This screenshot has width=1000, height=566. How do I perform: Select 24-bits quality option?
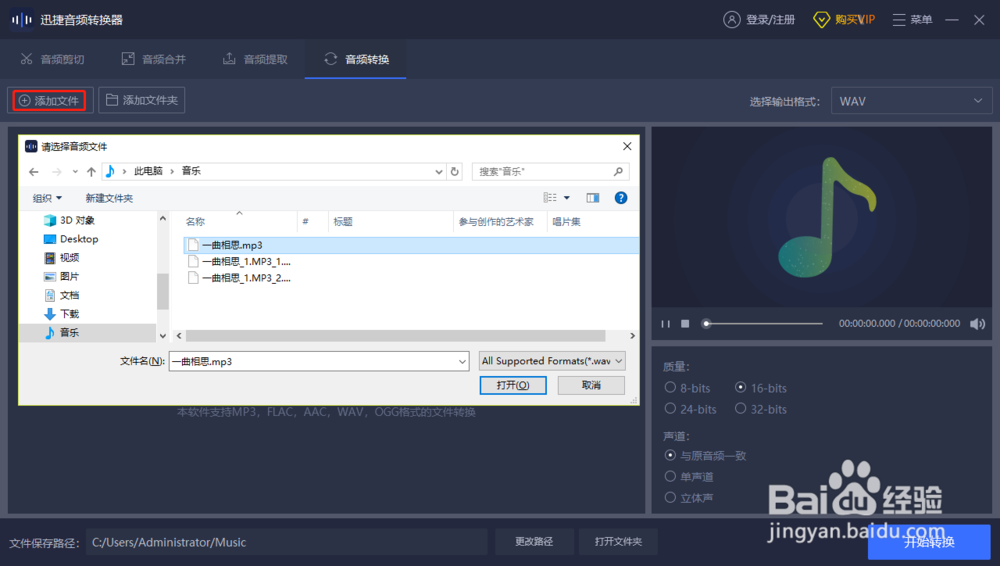tap(691, 409)
